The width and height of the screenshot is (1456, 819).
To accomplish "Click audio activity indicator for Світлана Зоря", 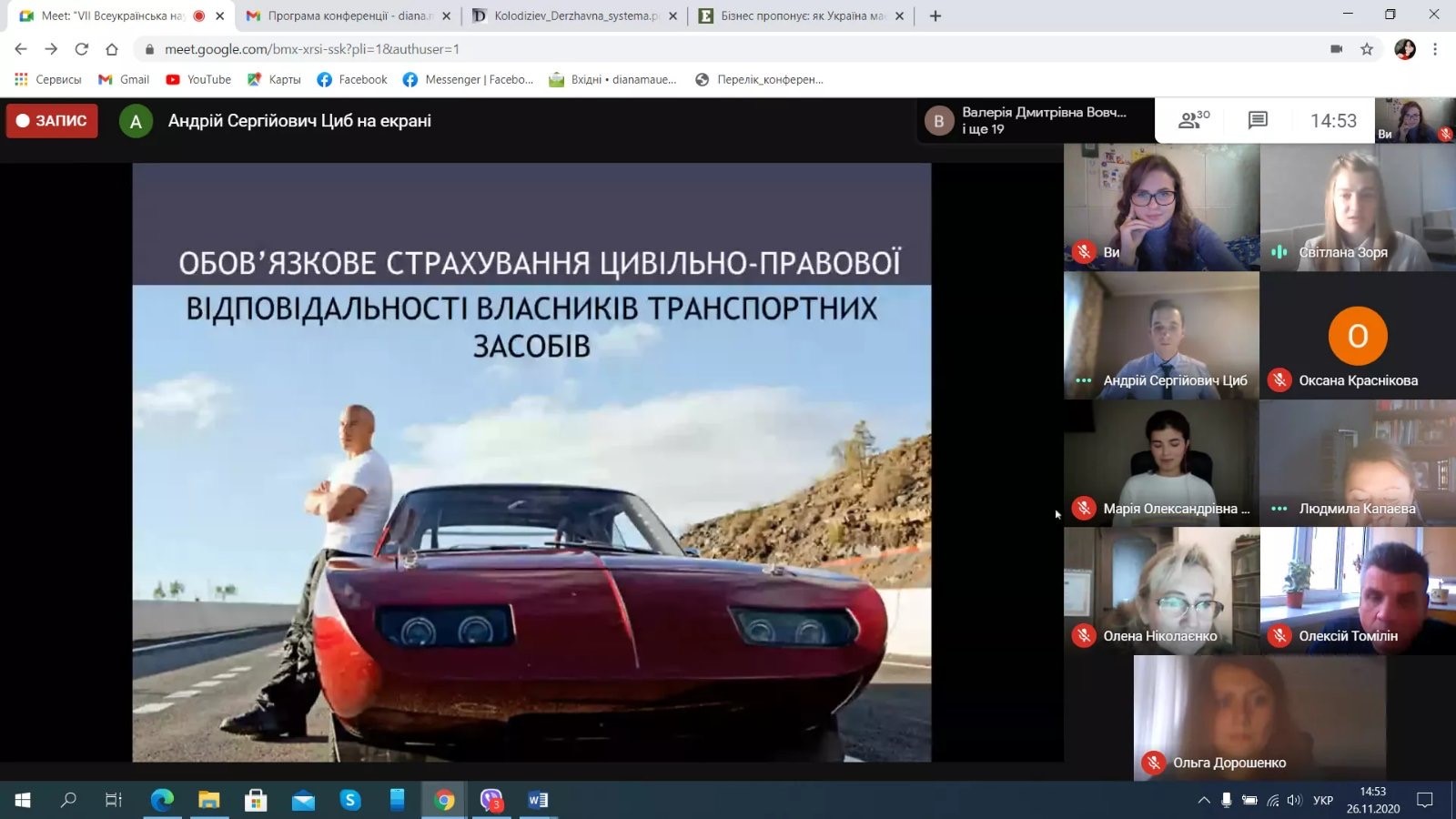I will click(x=1279, y=252).
